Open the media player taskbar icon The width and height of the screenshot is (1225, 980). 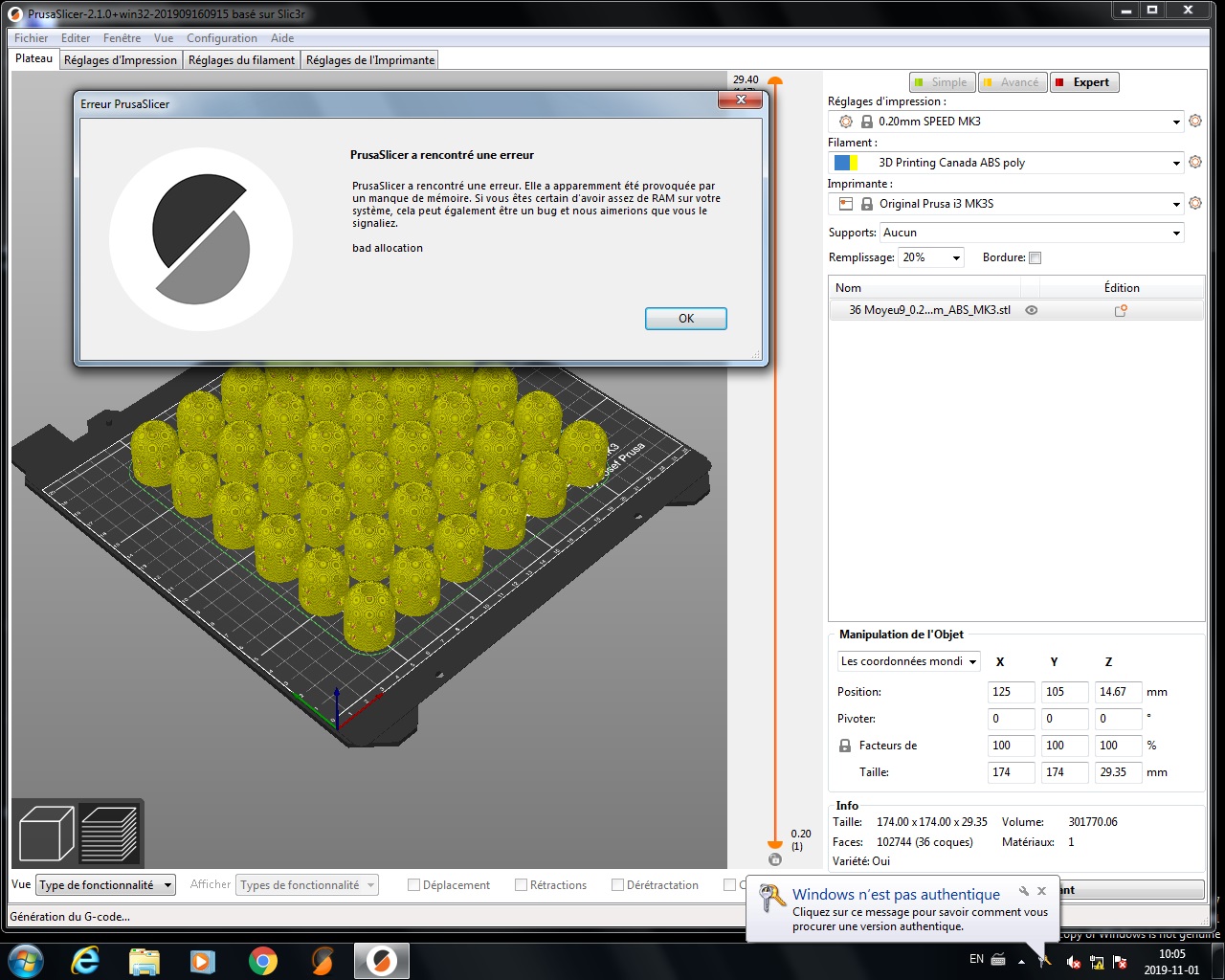coord(203,961)
